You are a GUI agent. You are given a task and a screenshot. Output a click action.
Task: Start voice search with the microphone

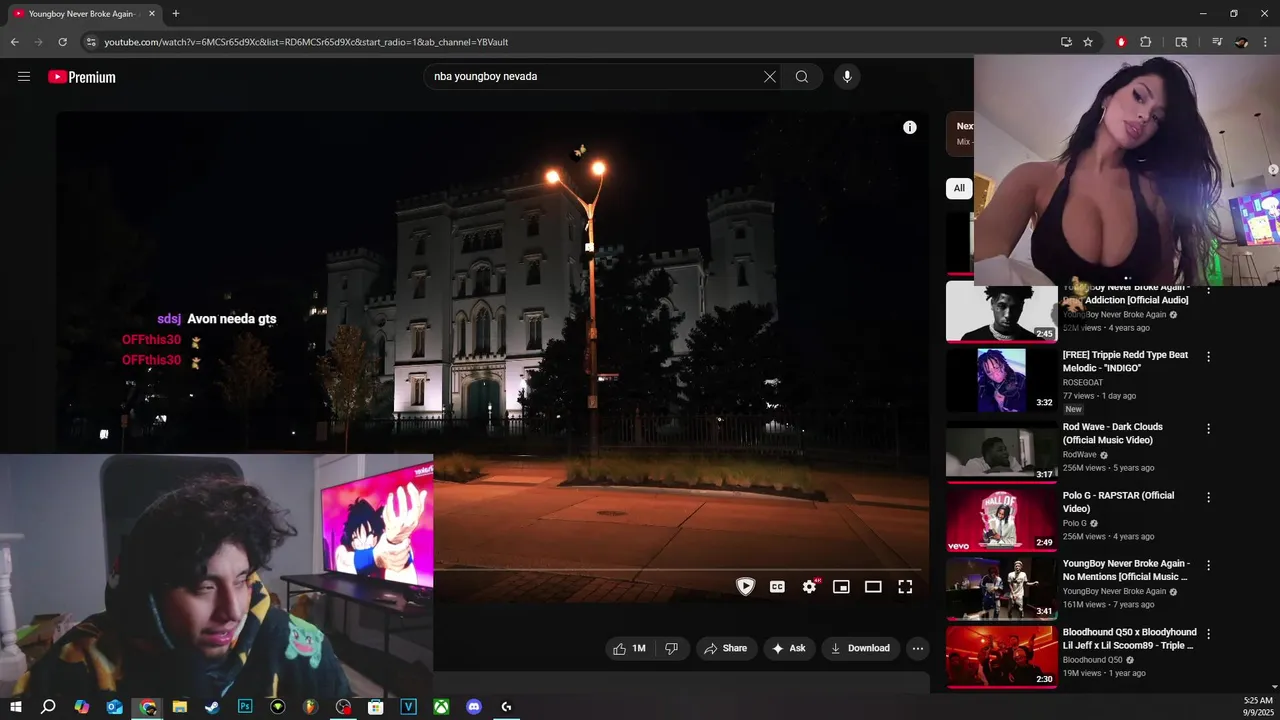point(847,77)
